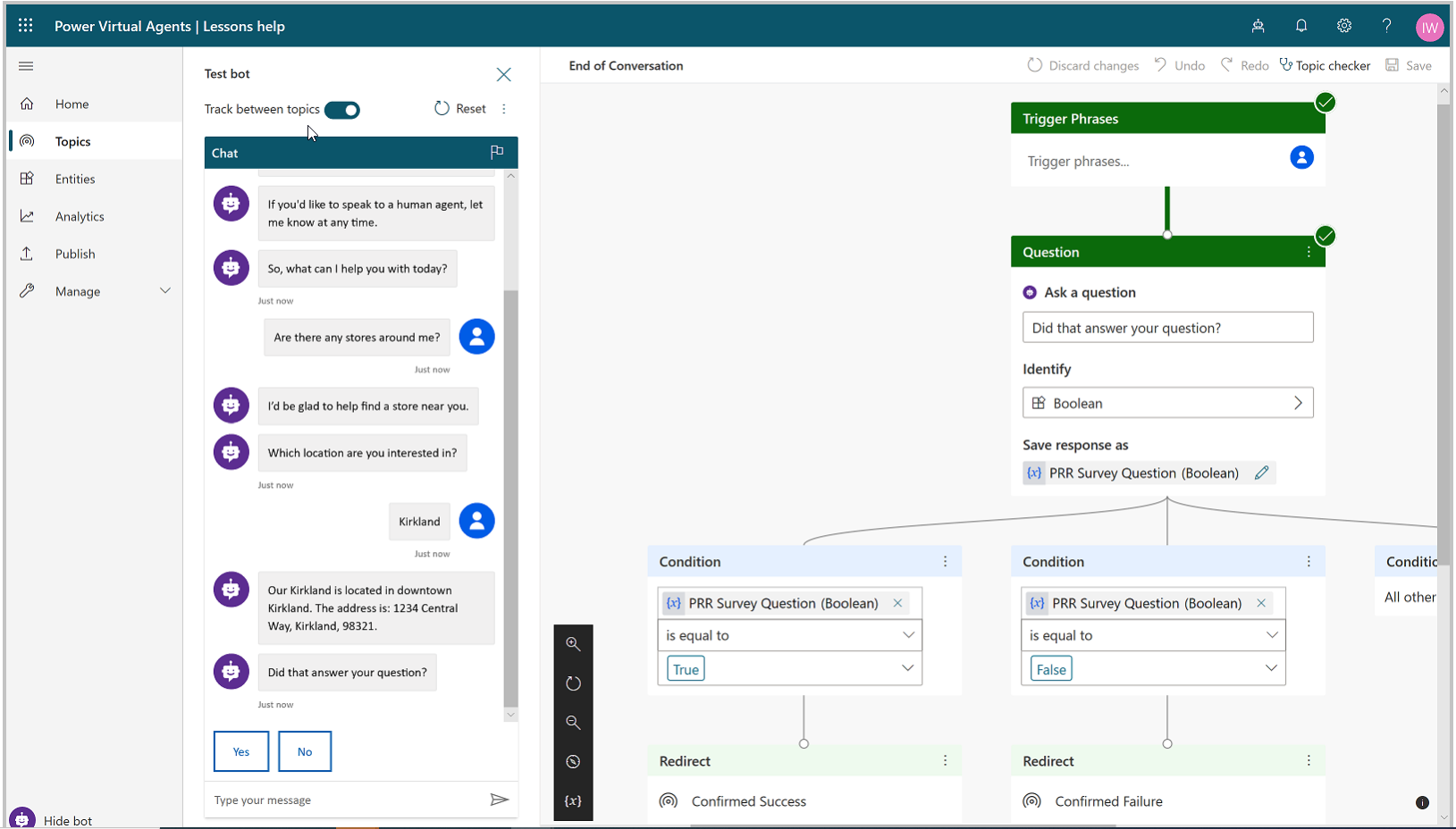This screenshot has height=829, width=1456.
Task: Send the chat message arrow
Action: coord(500,800)
